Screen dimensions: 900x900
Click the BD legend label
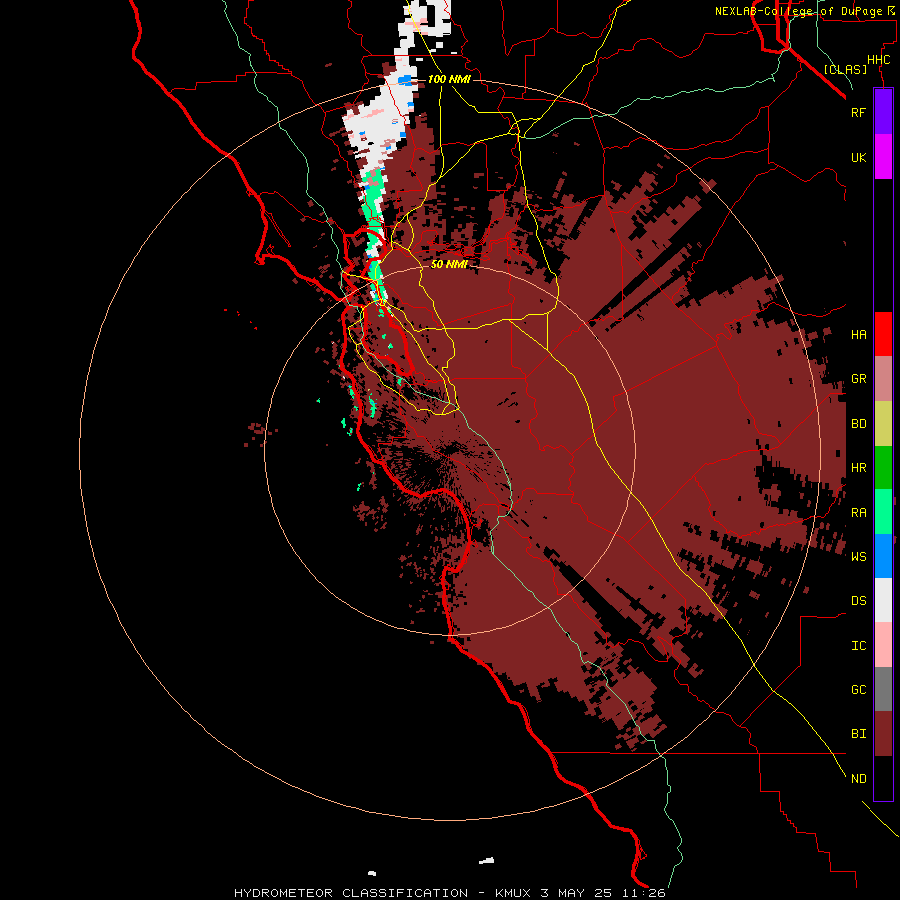[858, 424]
